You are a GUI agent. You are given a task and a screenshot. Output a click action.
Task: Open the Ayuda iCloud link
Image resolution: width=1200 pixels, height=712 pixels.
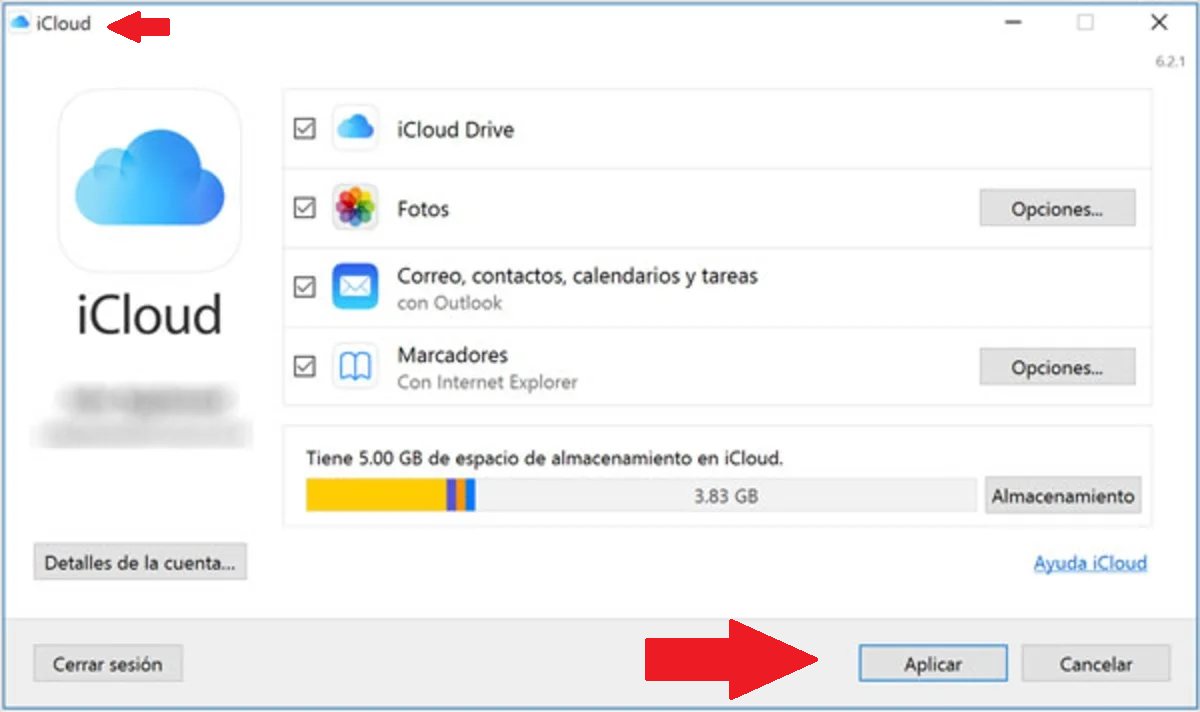pyautogui.click(x=1090, y=563)
